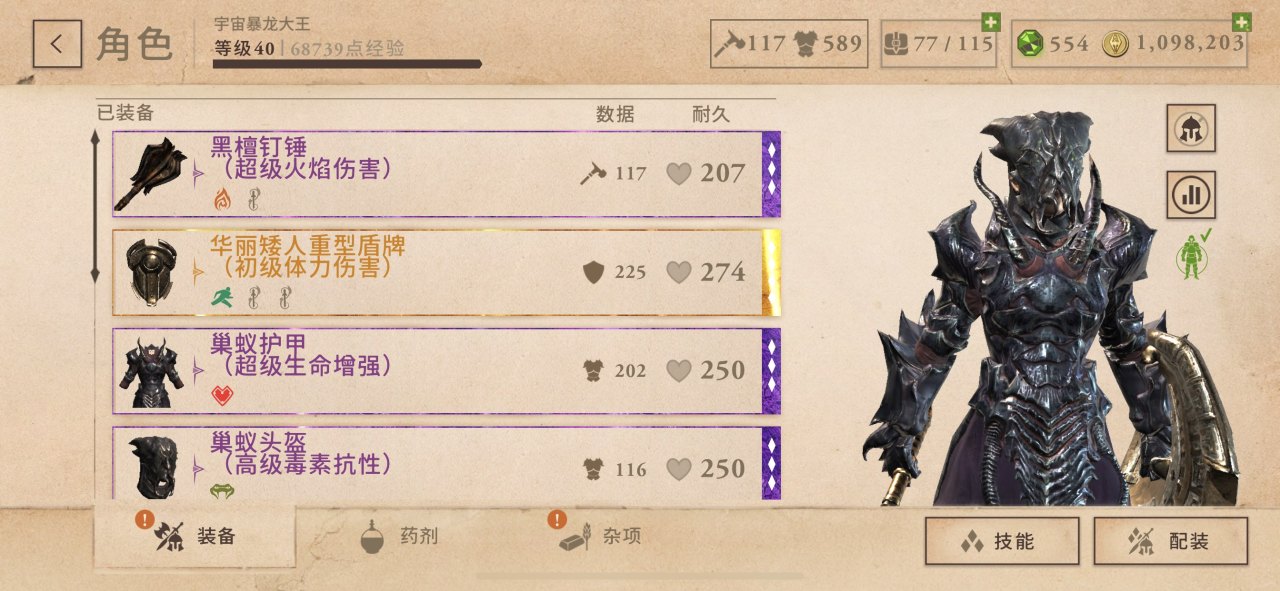This screenshot has width=1280, height=591.
Task: Add more gems with green plus icon
Action: 1241,22
